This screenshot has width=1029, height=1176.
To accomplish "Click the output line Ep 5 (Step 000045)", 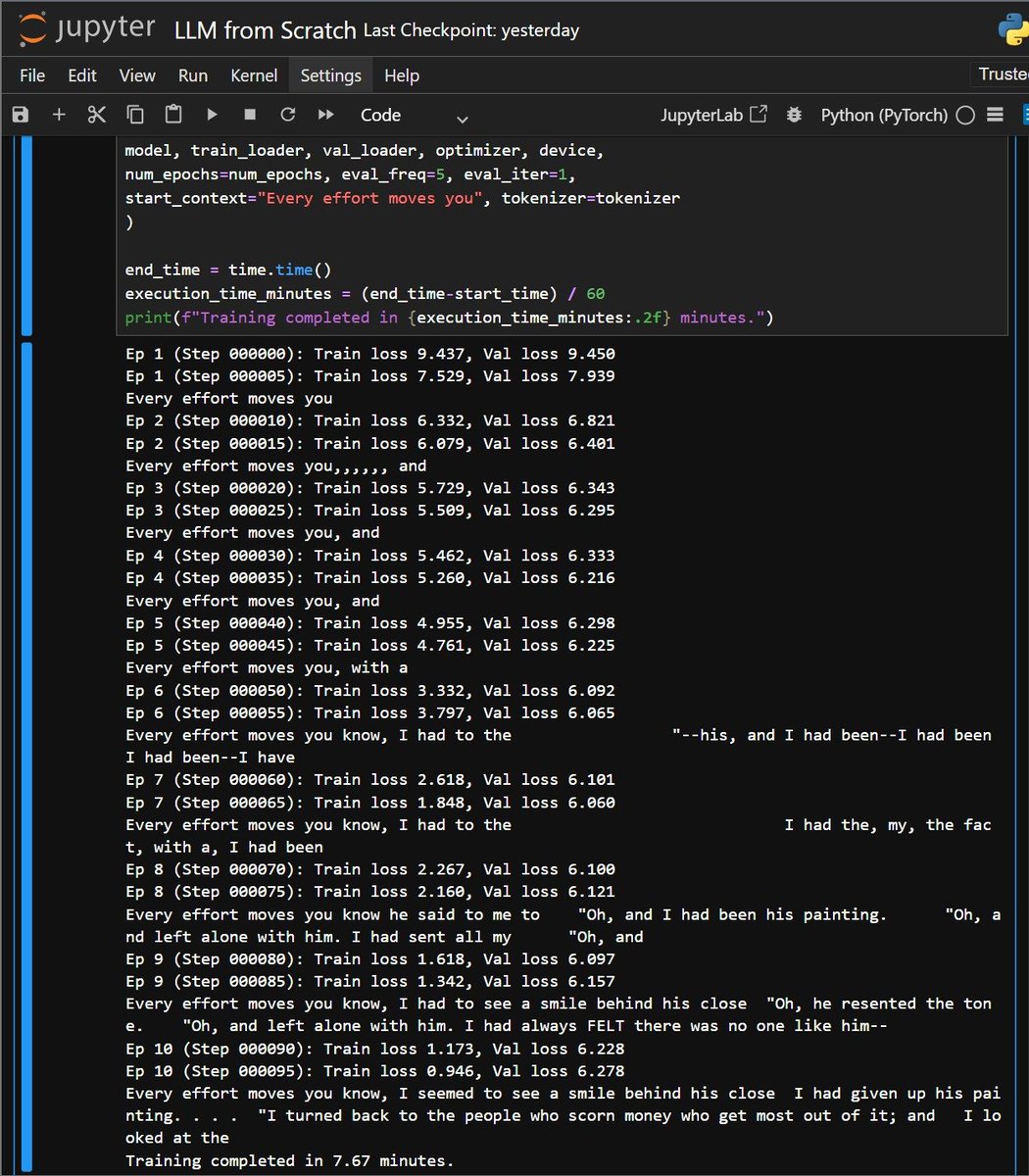I will click(370, 646).
